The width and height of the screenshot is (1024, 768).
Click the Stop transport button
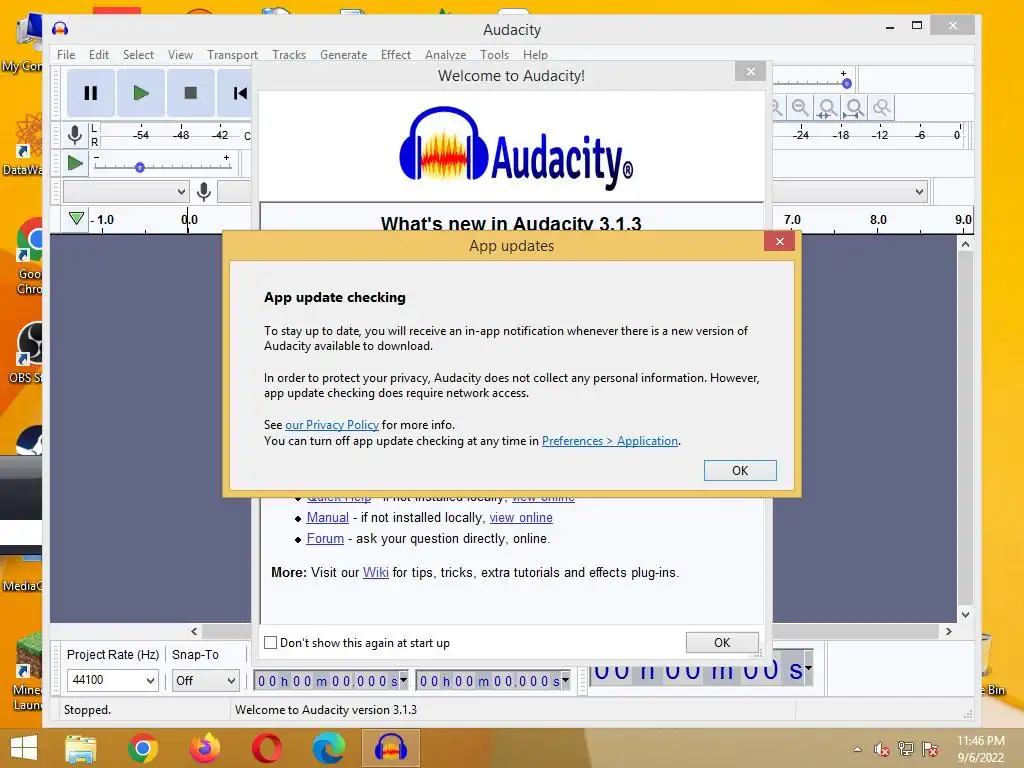click(191, 93)
